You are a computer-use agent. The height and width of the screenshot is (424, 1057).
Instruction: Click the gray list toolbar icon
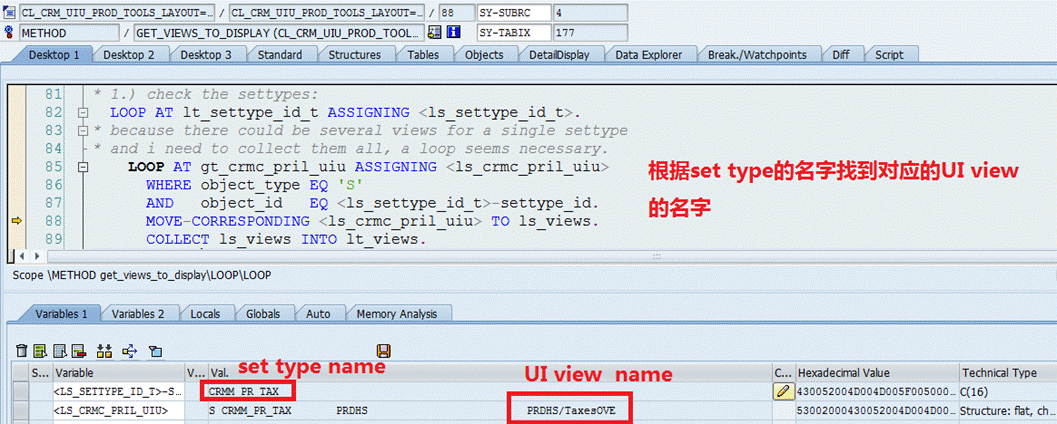pos(60,351)
